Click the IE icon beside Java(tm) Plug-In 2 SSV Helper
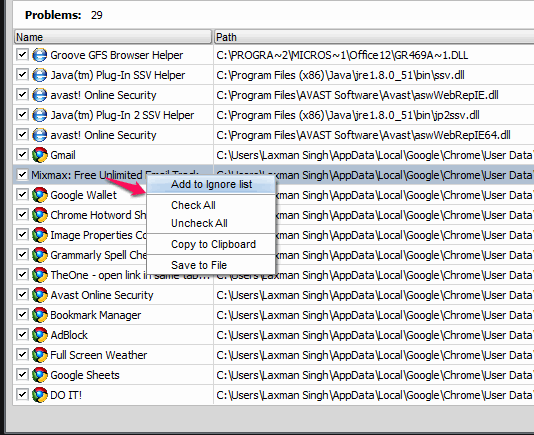The image size is (534, 435). point(40,115)
